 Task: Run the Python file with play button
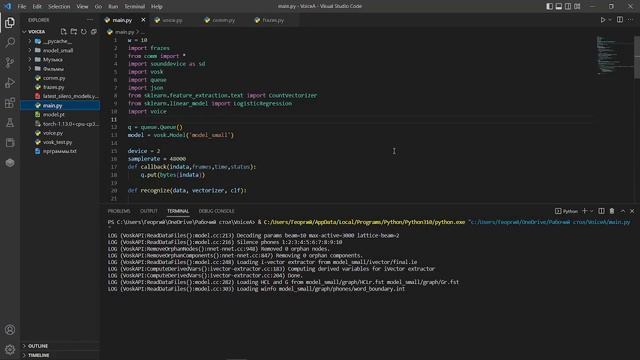pos(602,20)
